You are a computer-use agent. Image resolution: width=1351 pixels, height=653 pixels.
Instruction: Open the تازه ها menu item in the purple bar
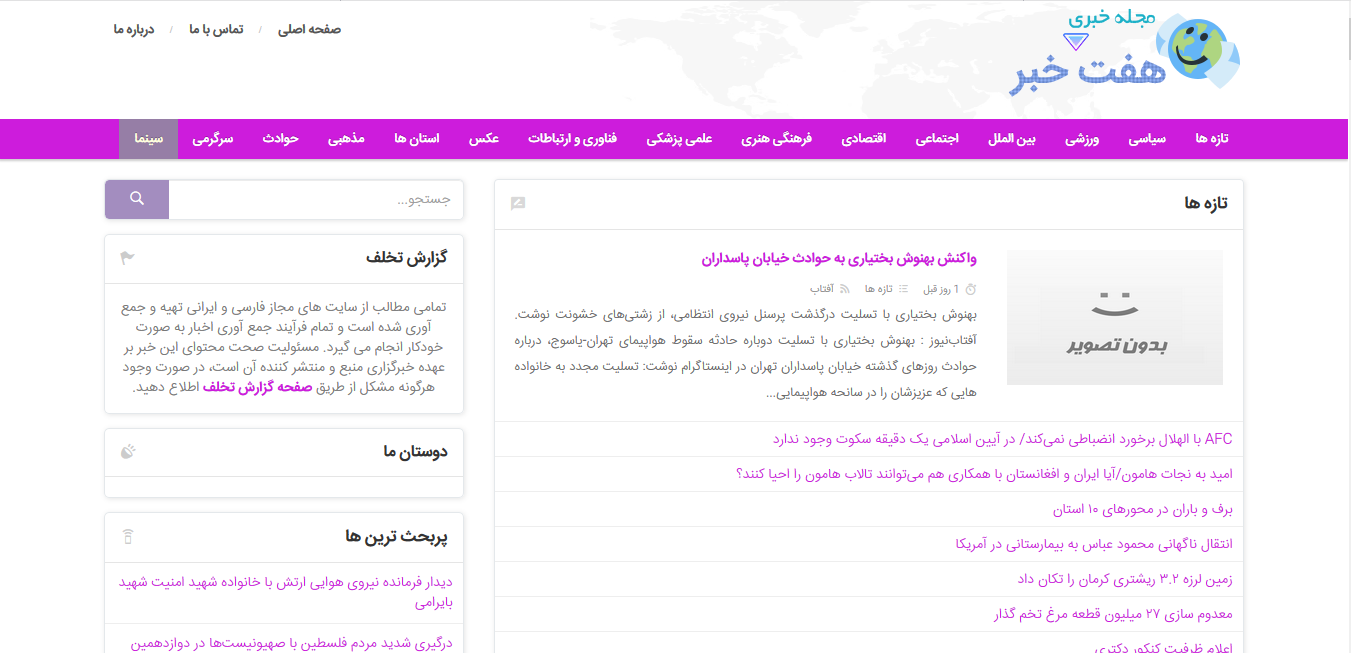pos(1211,139)
